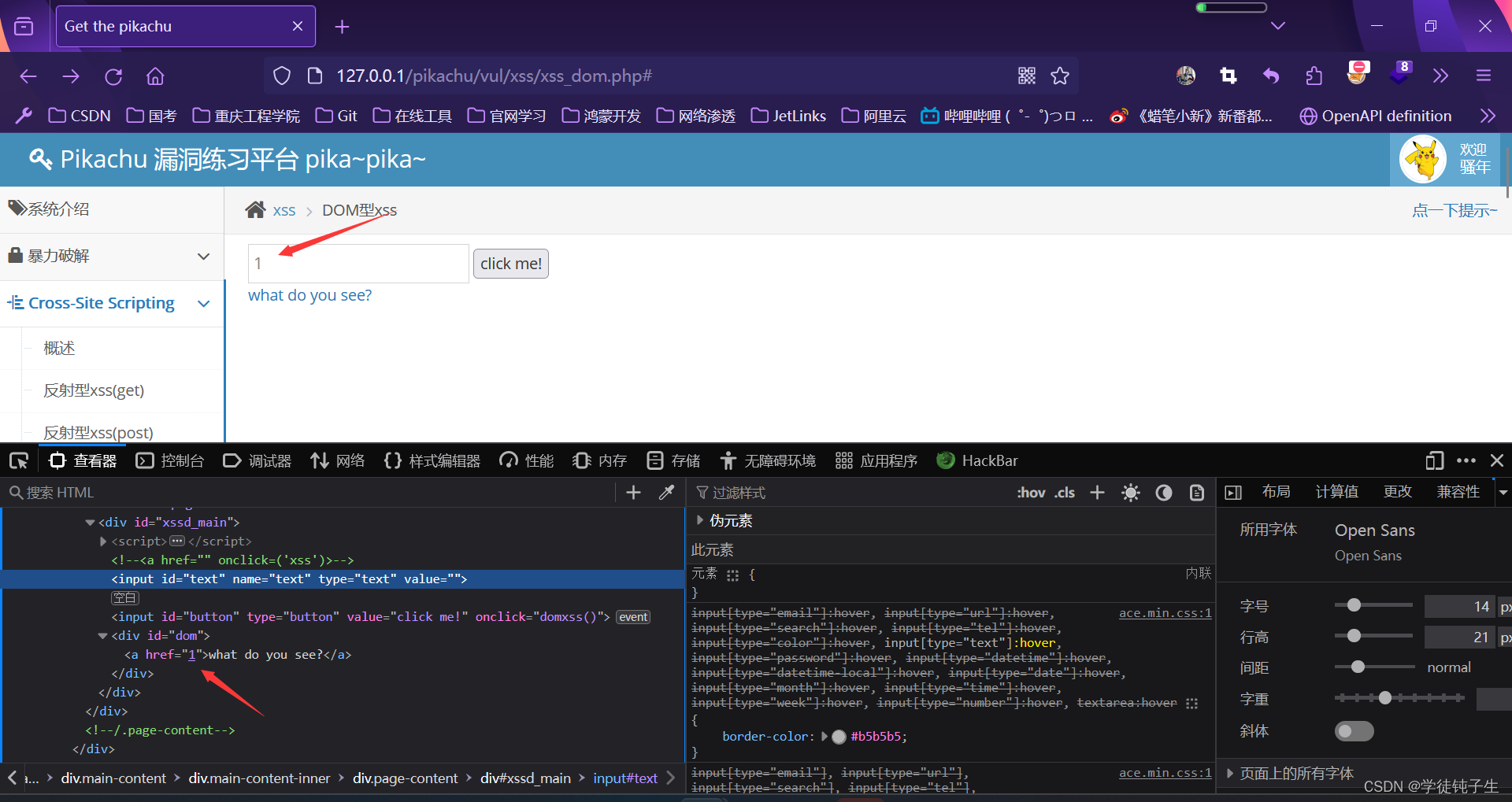
Task: Click the 搜索 HTML search field
Action: point(311,492)
